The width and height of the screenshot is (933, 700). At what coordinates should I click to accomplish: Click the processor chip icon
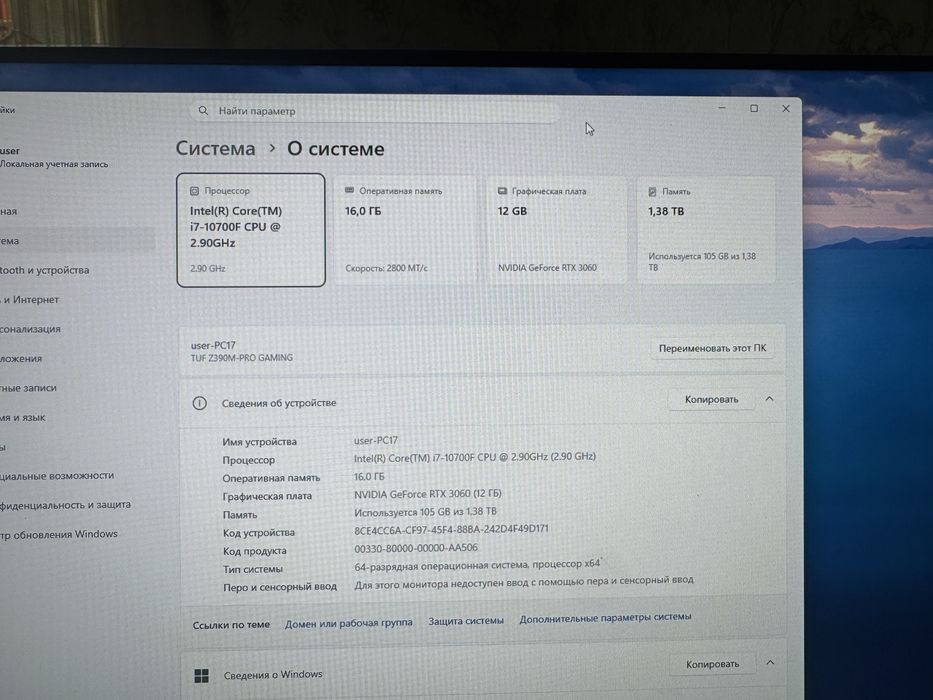194,191
